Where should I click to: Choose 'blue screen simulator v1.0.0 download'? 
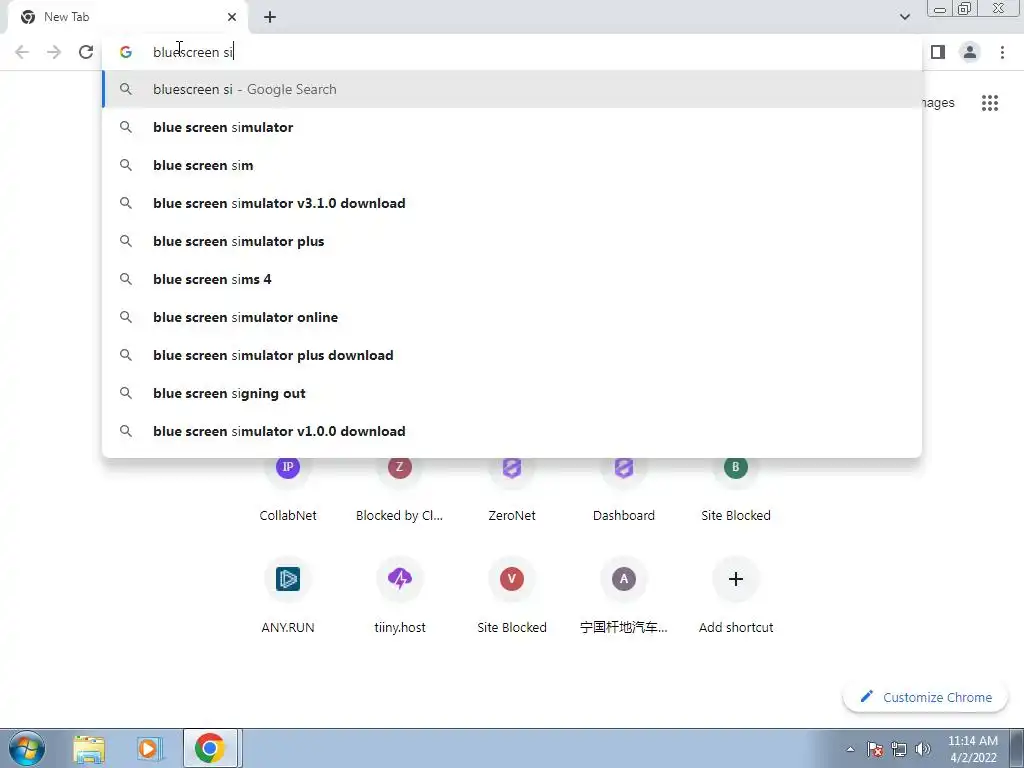point(512,431)
